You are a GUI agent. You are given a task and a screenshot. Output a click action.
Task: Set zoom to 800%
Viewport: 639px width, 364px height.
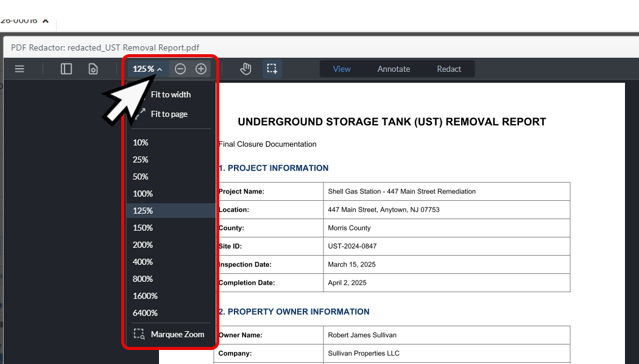coord(143,279)
